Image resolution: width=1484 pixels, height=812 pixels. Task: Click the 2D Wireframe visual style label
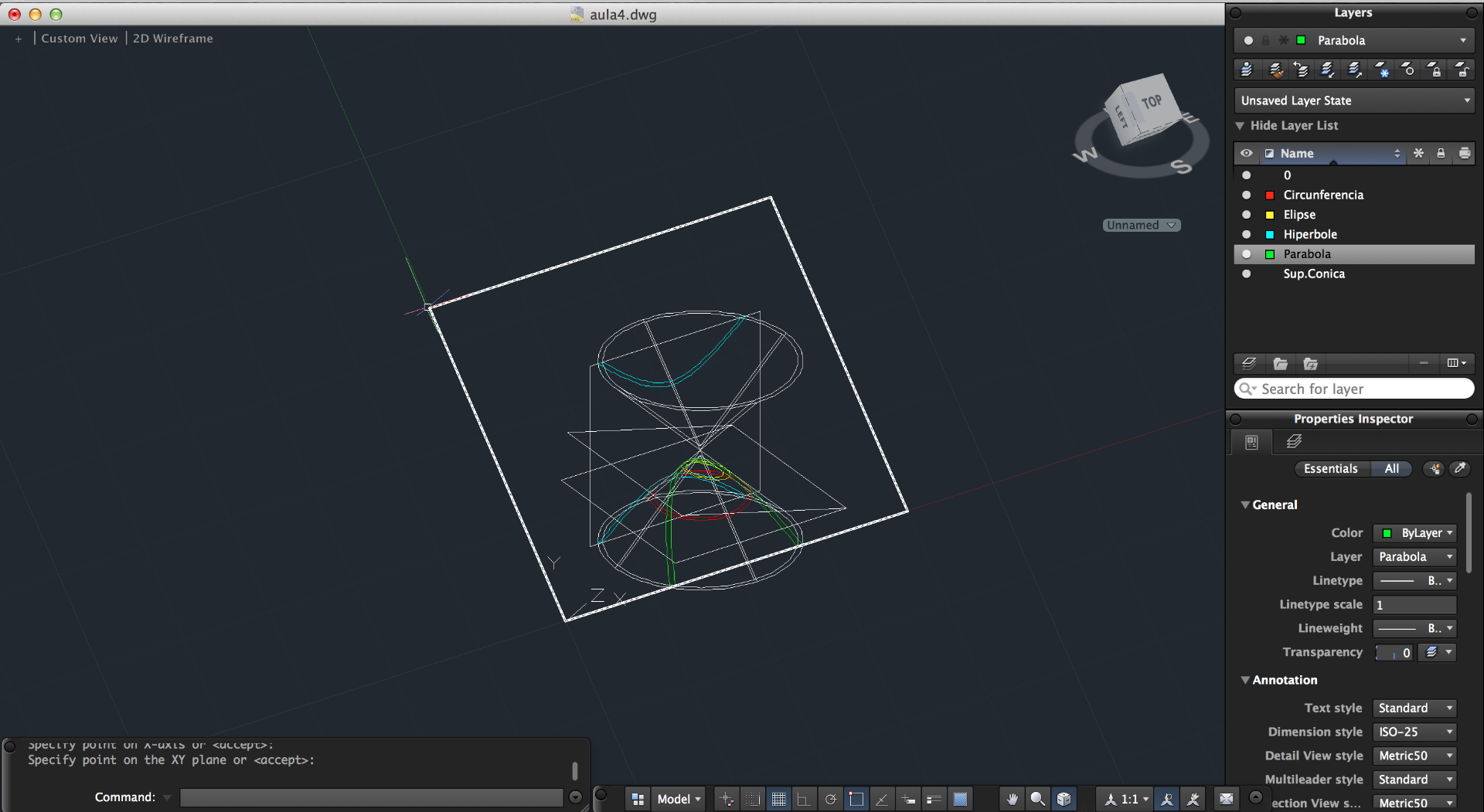pos(173,39)
